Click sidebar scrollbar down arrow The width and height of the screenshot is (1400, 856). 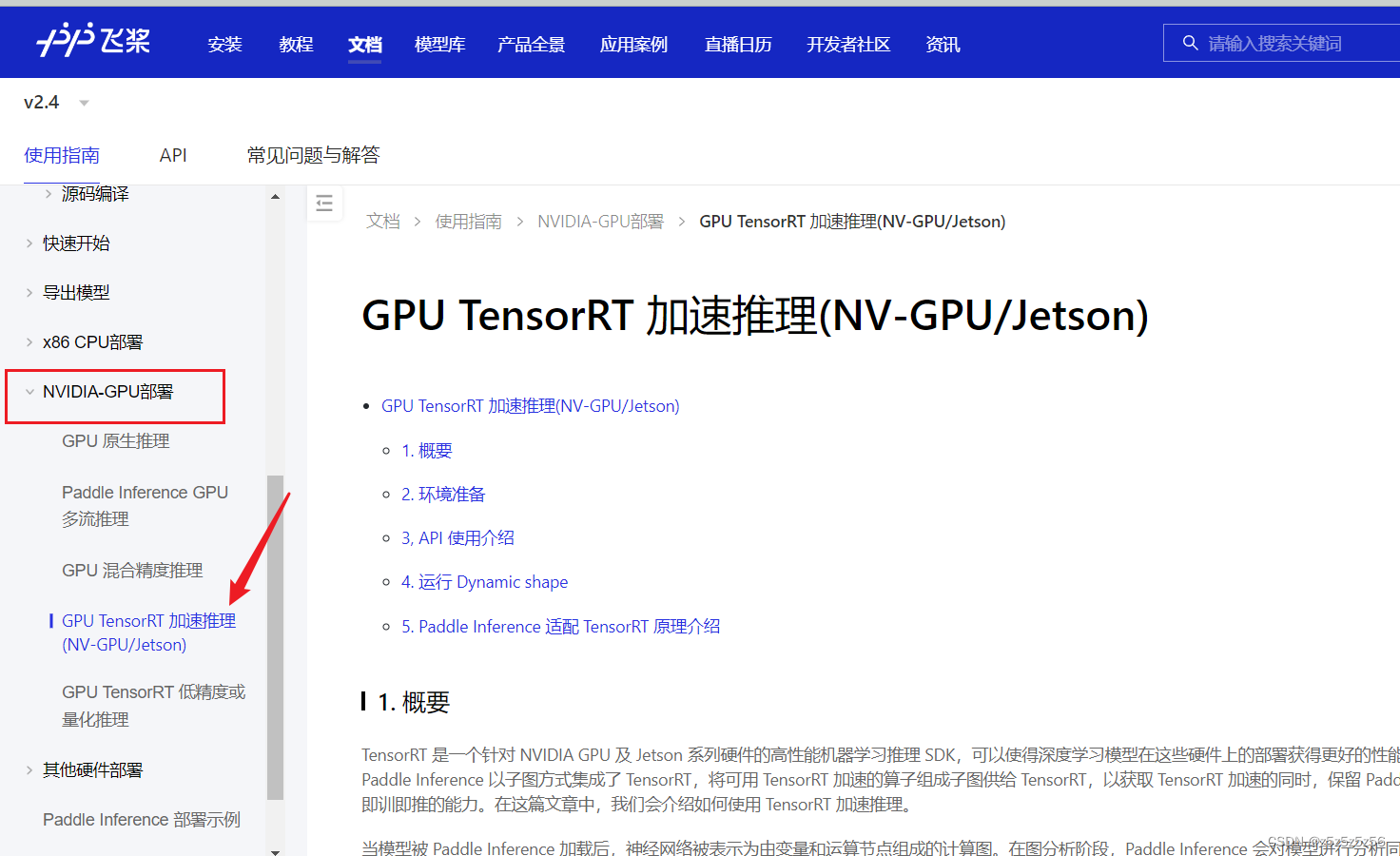click(x=275, y=851)
